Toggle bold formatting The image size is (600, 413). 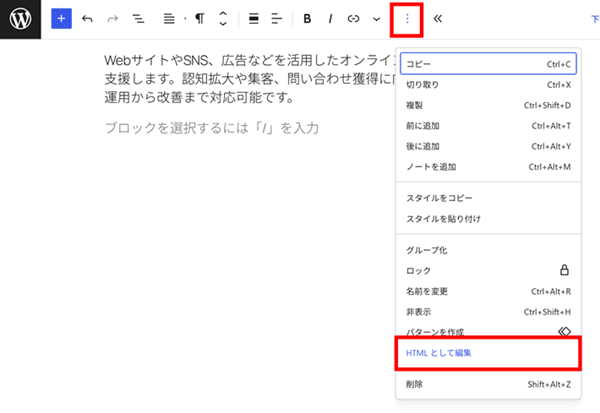click(307, 19)
